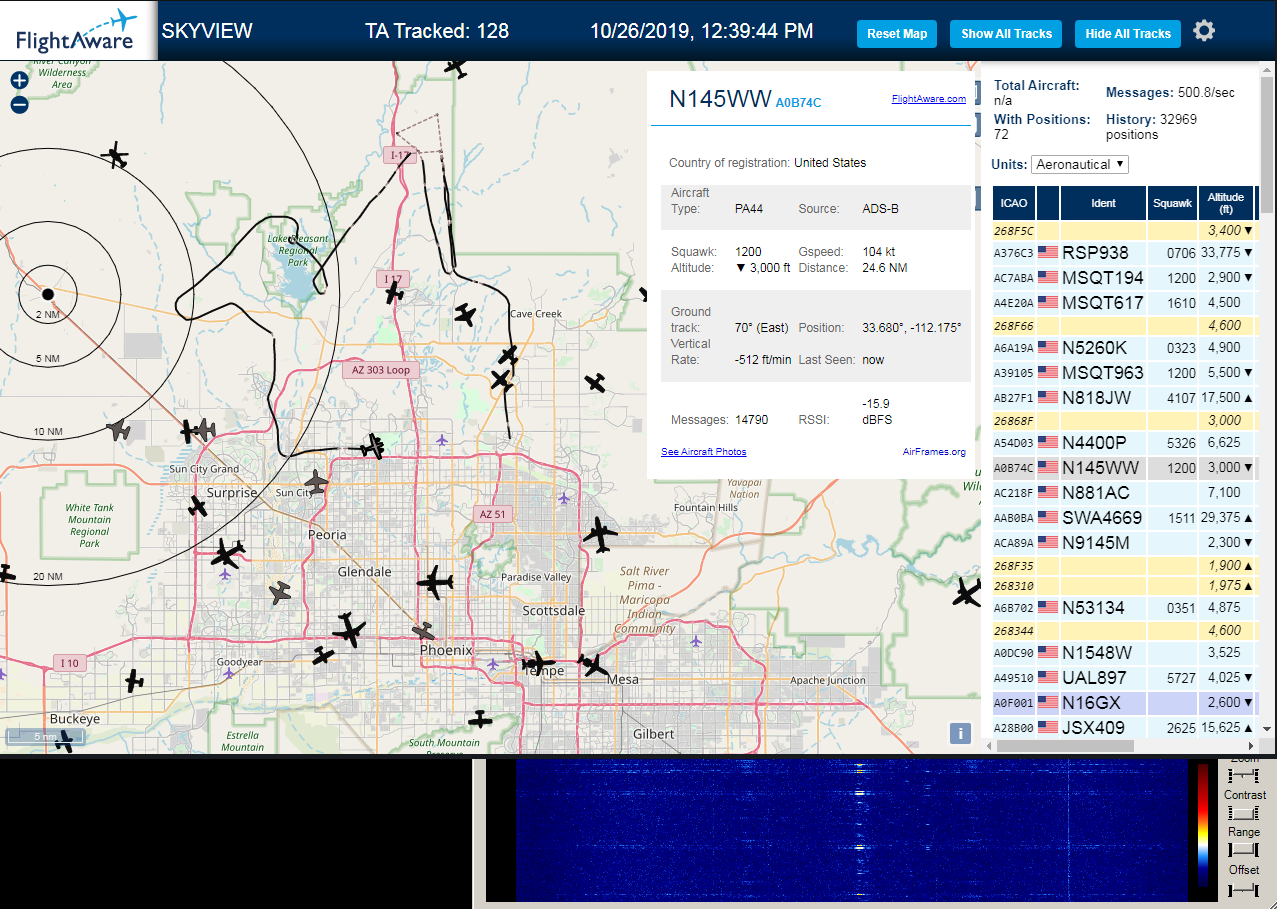Select the N9145M row

click(1124, 542)
